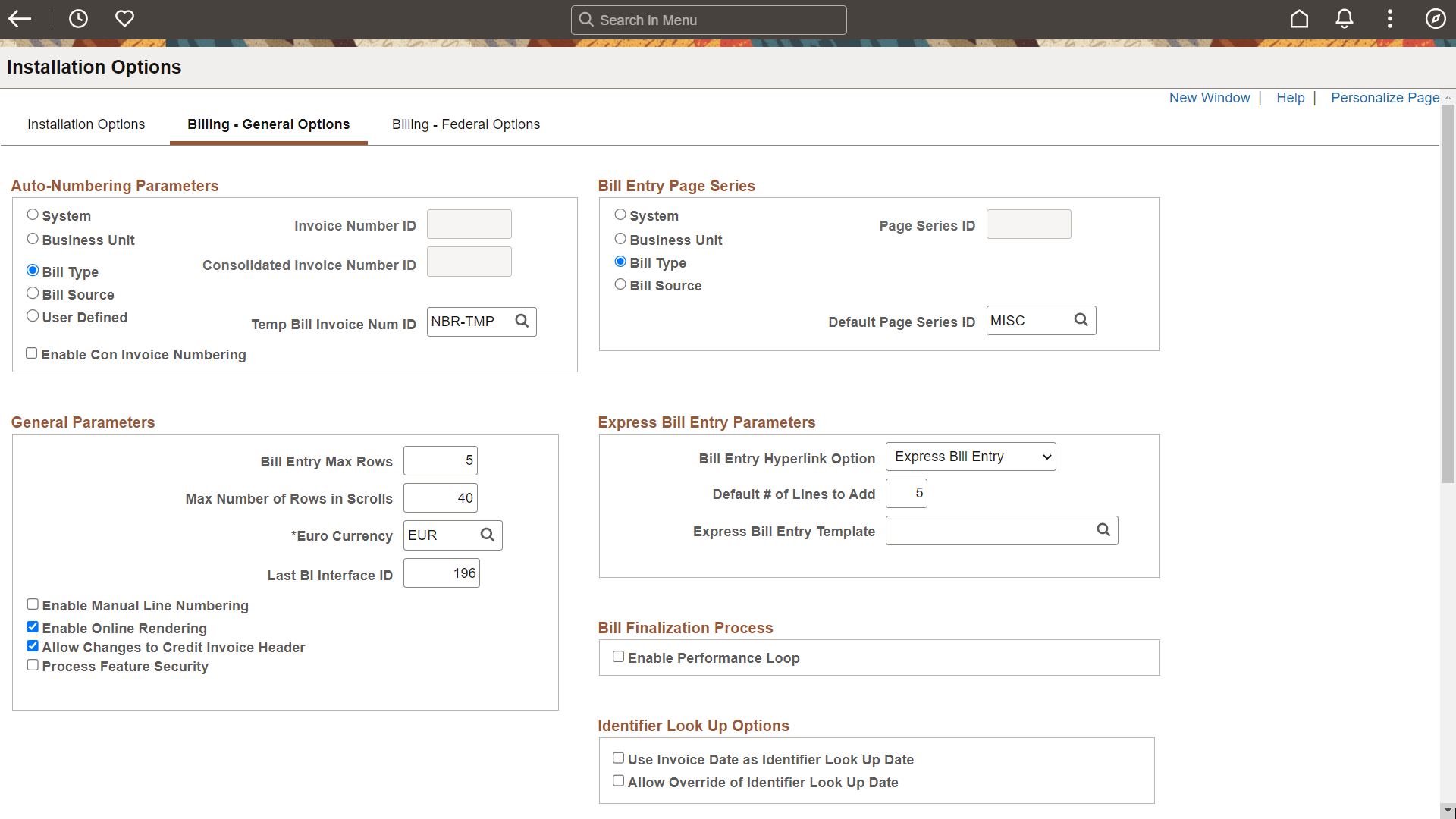
Task: Click the search icon in Invoice Number ID
Action: (x=498, y=224)
